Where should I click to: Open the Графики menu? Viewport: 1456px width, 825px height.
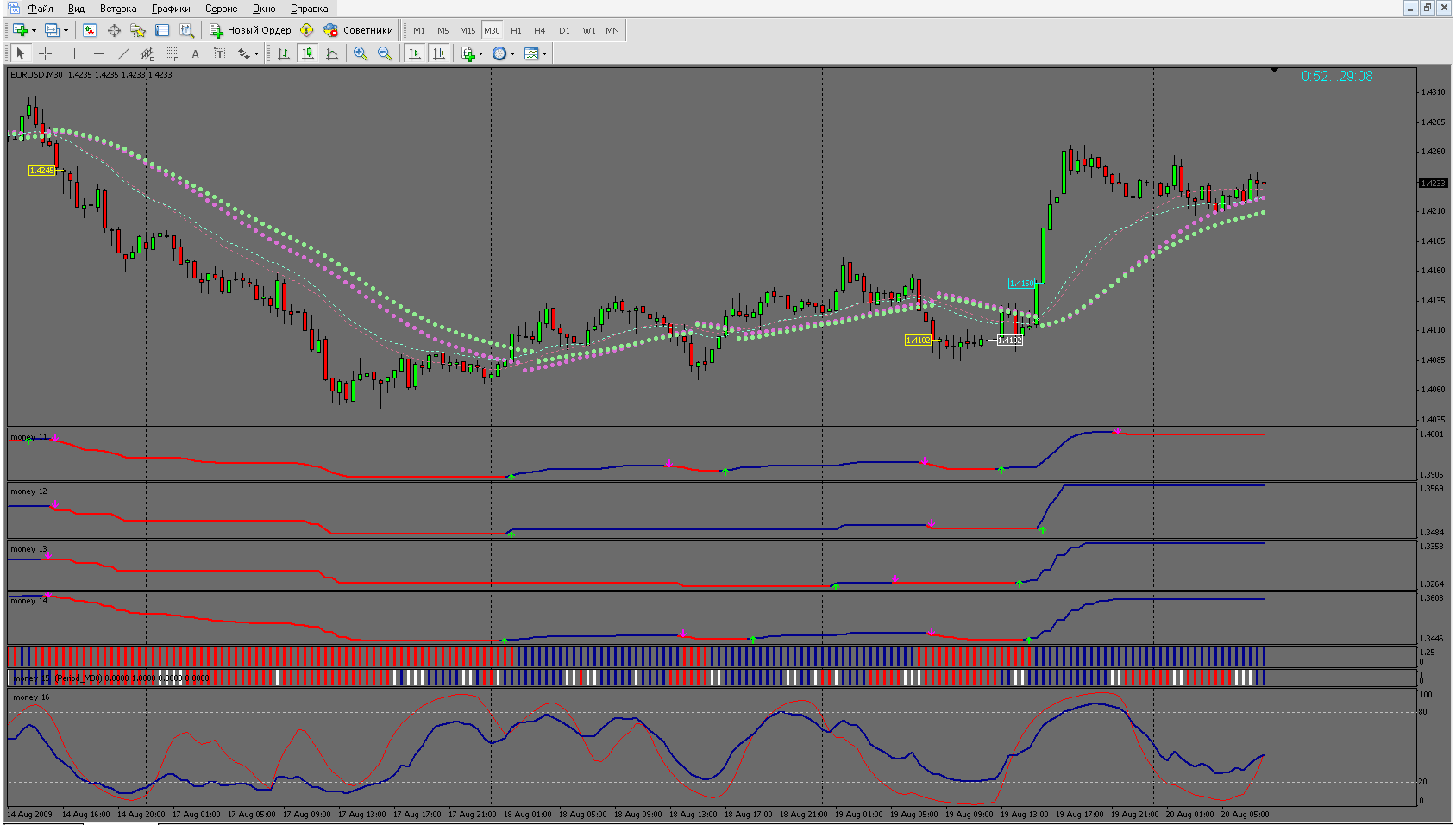click(x=171, y=9)
